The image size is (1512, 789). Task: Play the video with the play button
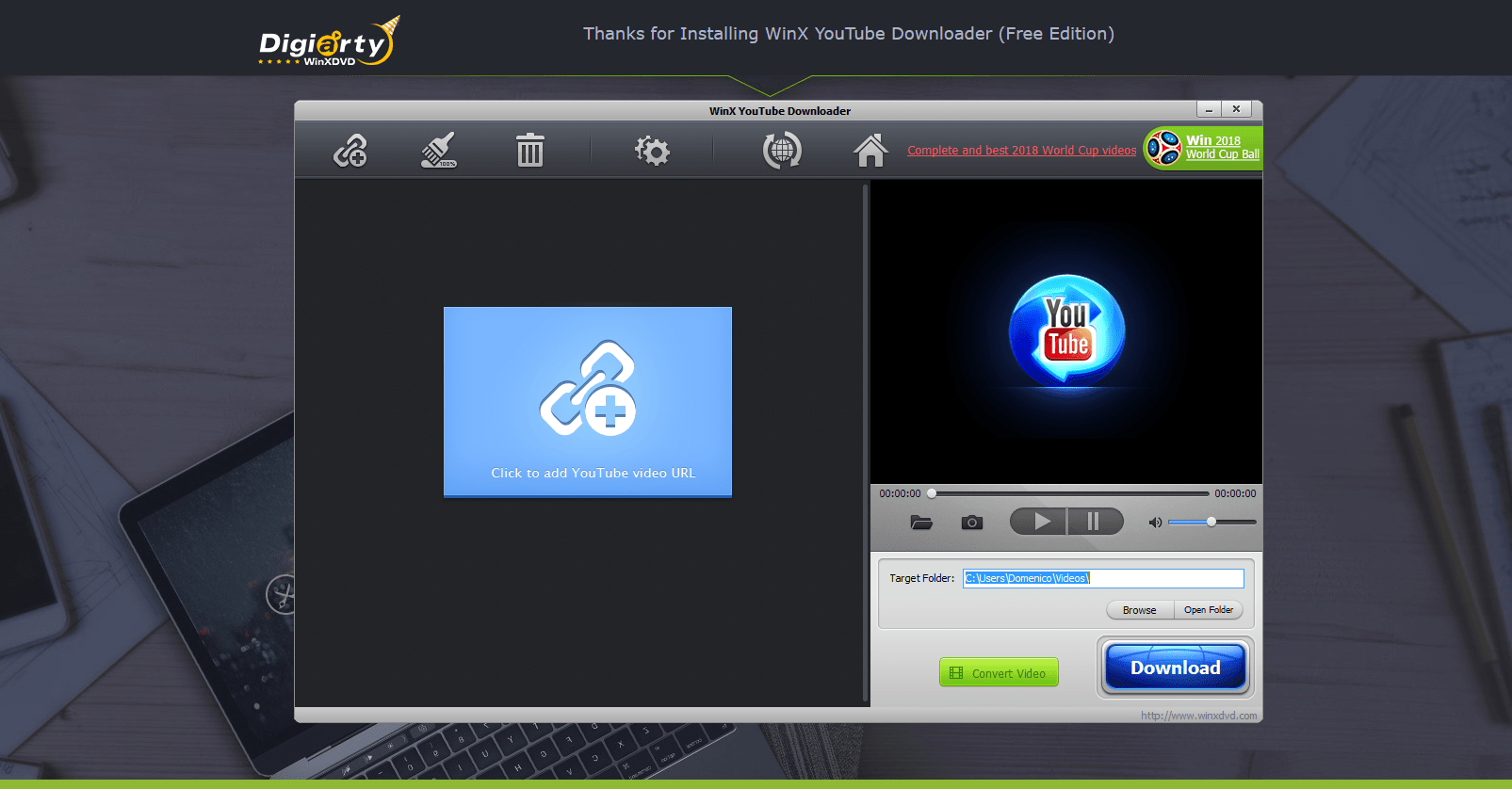click(x=1038, y=522)
